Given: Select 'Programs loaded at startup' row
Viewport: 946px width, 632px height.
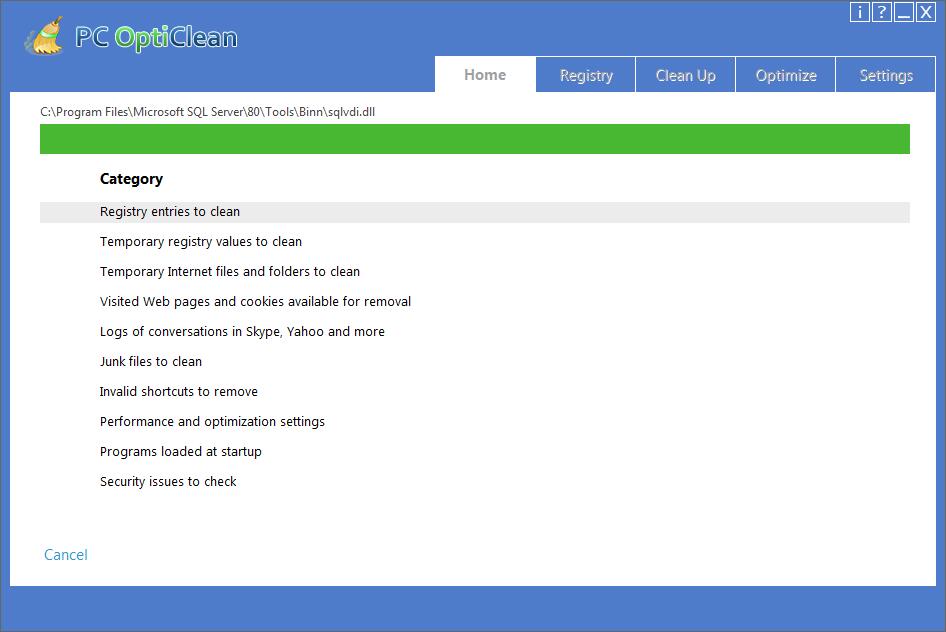Looking at the screenshot, I should coord(475,452).
